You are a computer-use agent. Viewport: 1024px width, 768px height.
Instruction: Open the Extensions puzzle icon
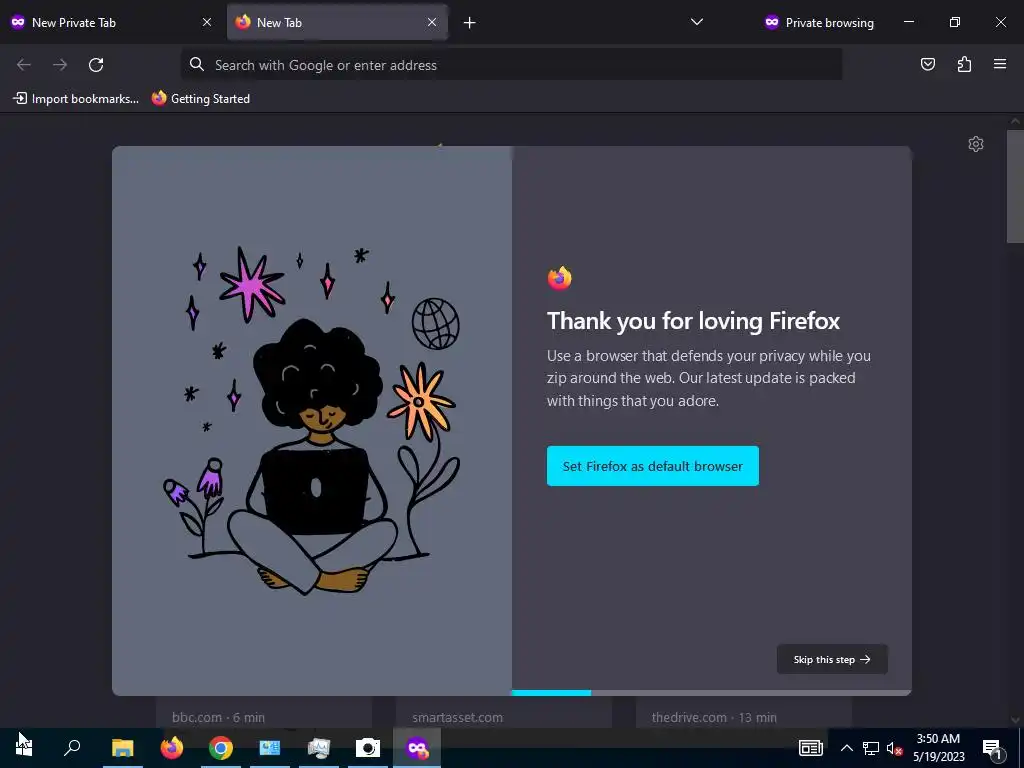pyautogui.click(x=964, y=64)
